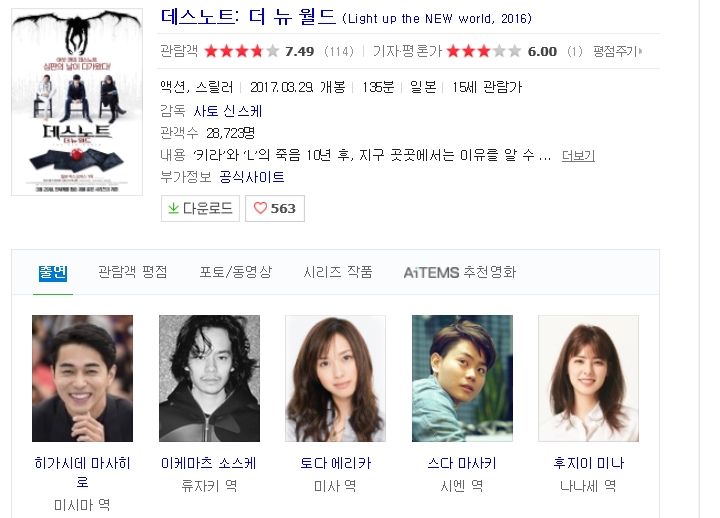The width and height of the screenshot is (720, 518).
Task: Click the critic rating stars
Action: 484,51
